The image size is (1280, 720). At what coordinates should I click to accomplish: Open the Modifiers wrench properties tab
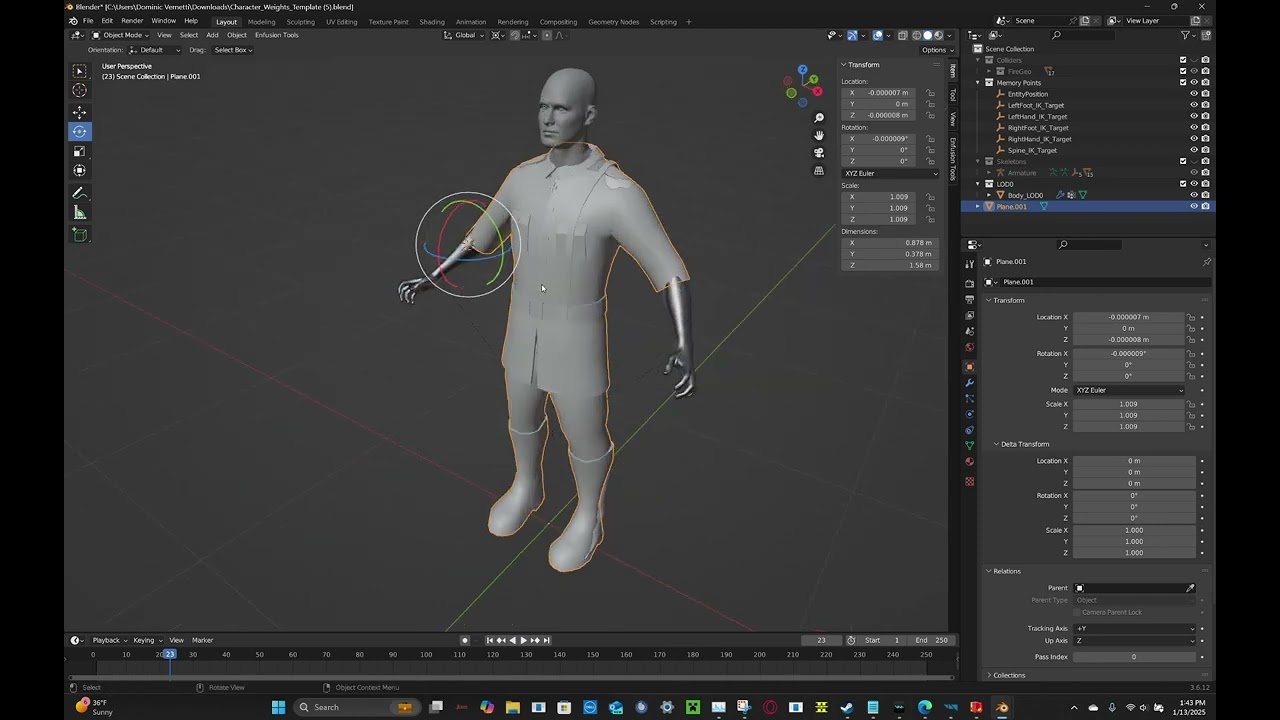pos(969,383)
